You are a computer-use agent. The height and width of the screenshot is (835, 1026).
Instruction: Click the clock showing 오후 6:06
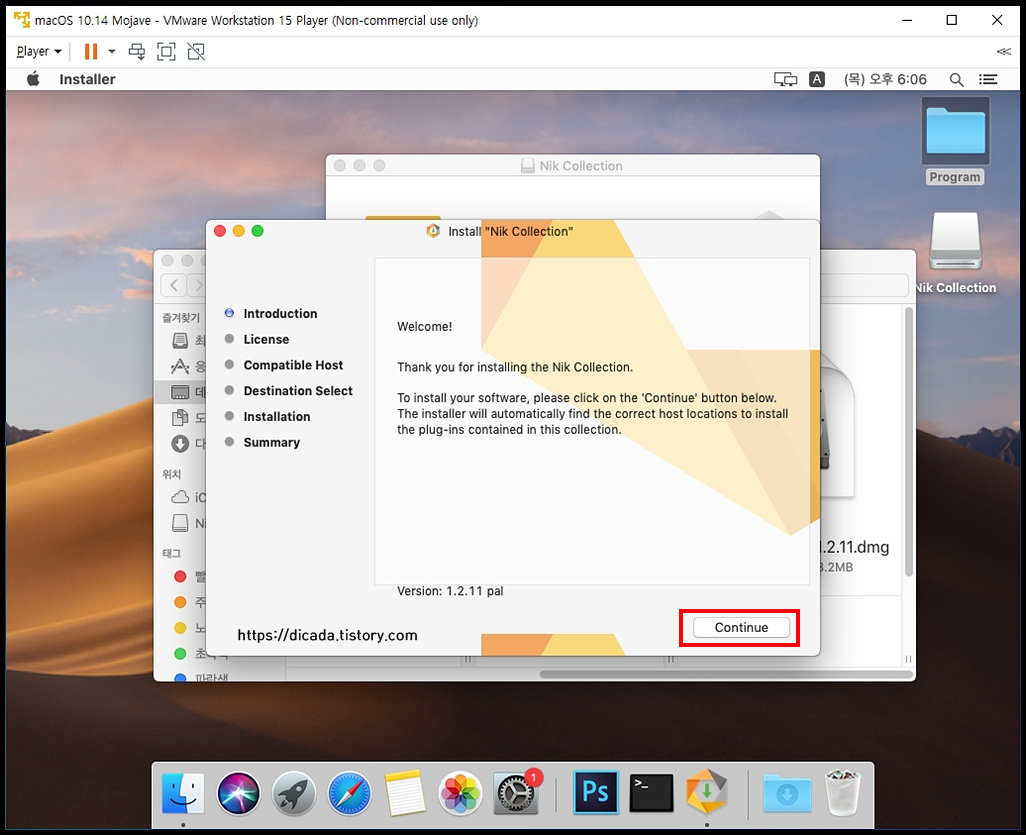[x=885, y=79]
